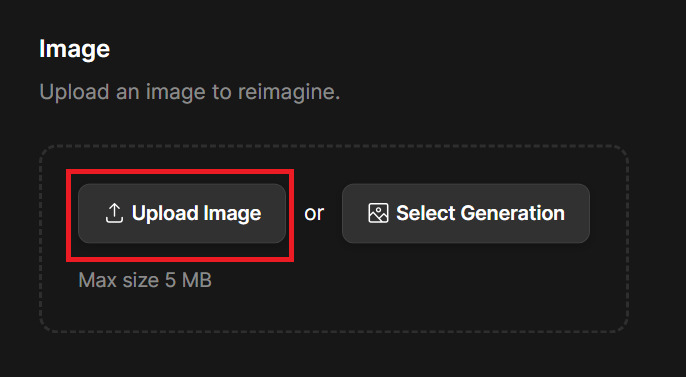Click the Upload Image button

pyautogui.click(x=182, y=213)
